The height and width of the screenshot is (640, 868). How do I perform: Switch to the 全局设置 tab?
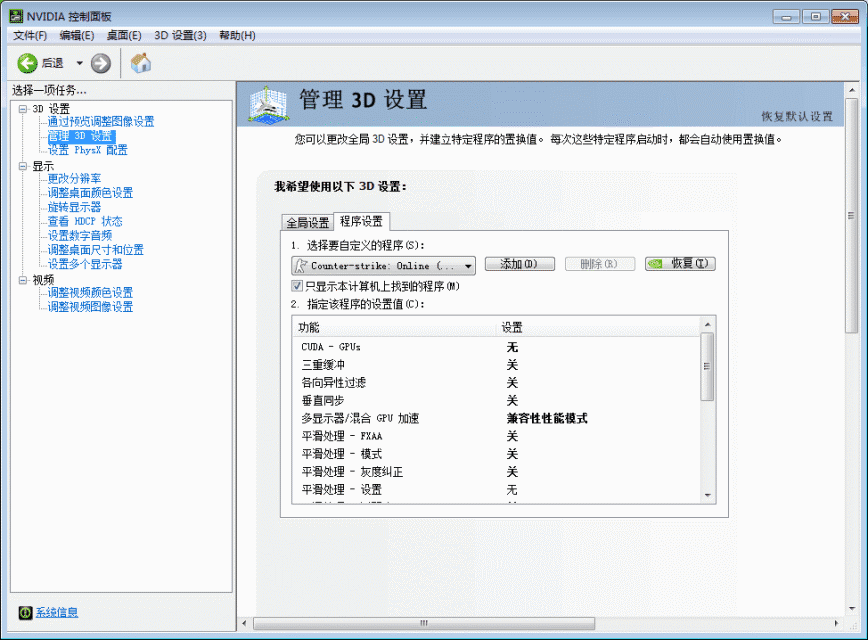307,222
